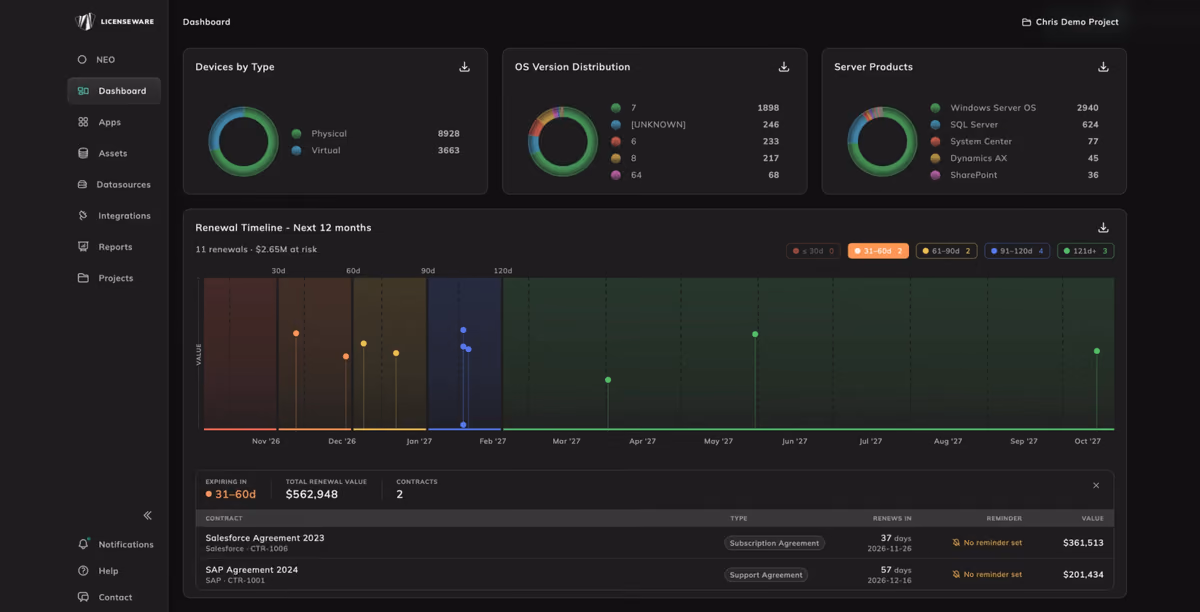Click the VALUE column header
This screenshot has height=612, width=1200.
click(1092, 518)
